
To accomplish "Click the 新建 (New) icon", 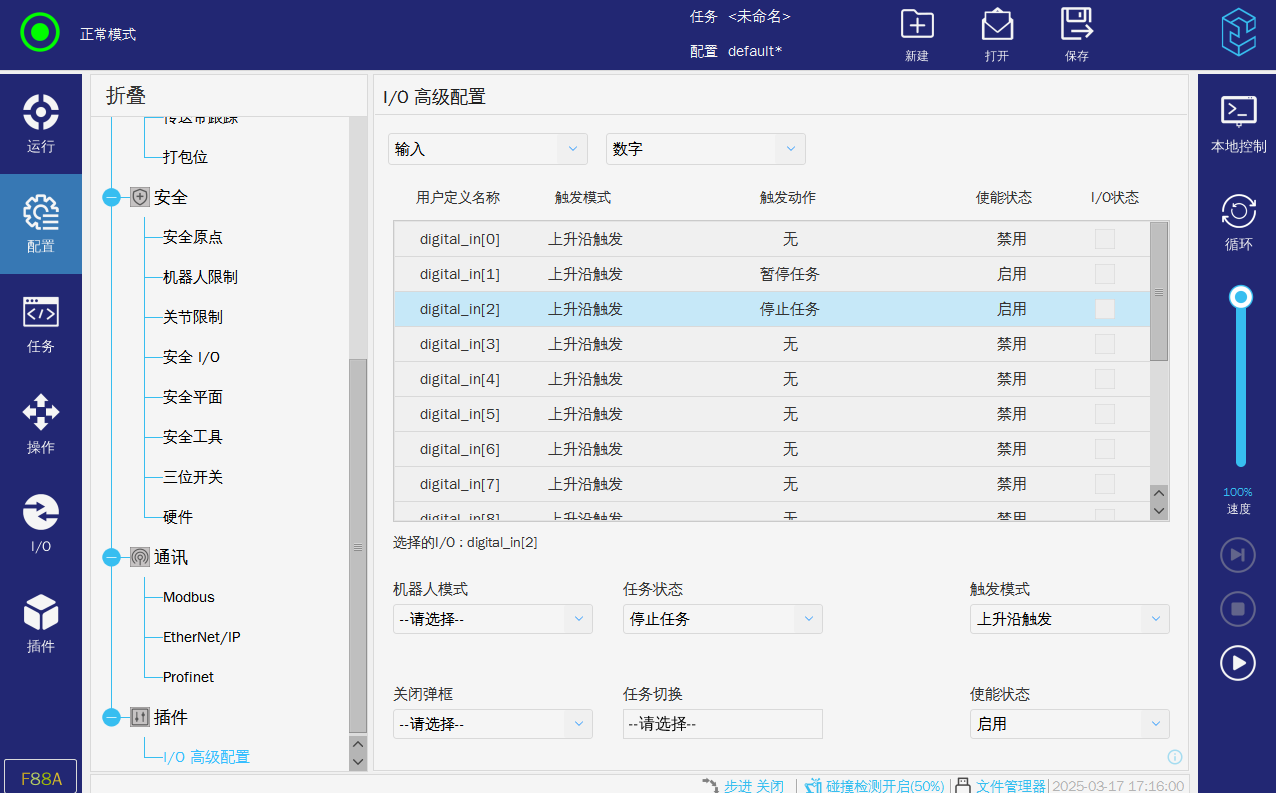I will click(916, 26).
